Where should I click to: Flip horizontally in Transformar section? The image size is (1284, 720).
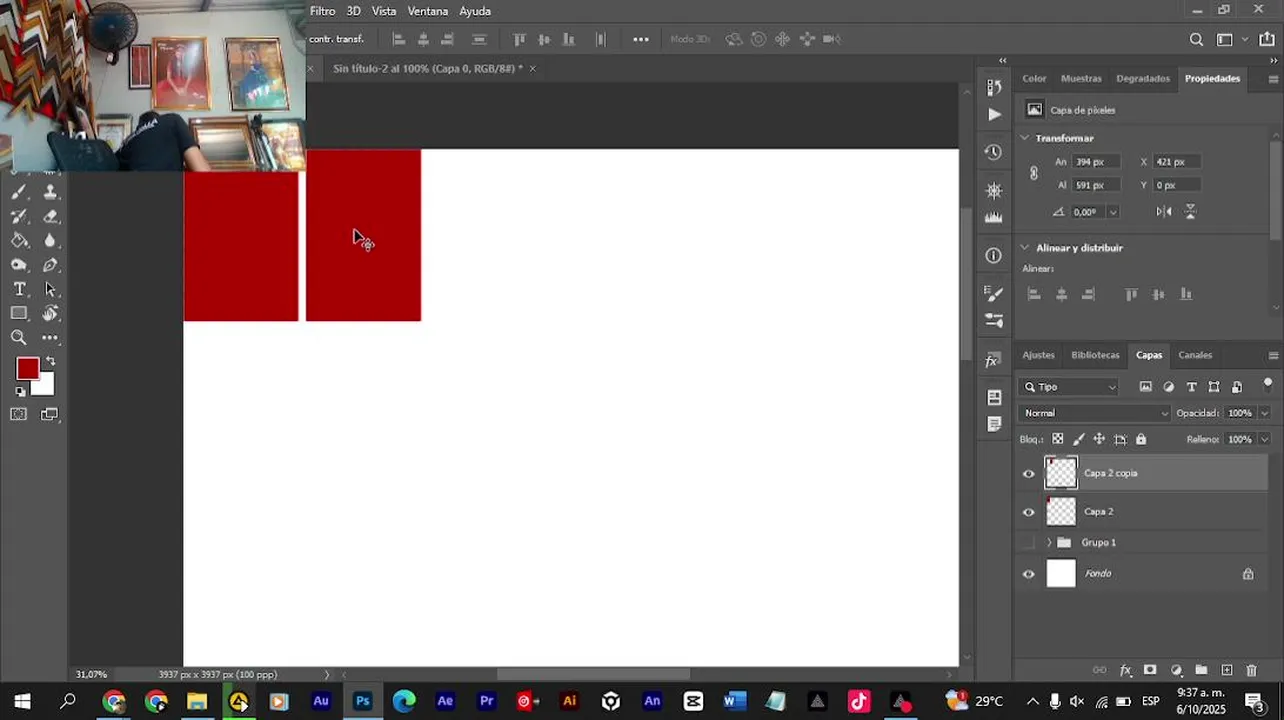click(x=1164, y=212)
